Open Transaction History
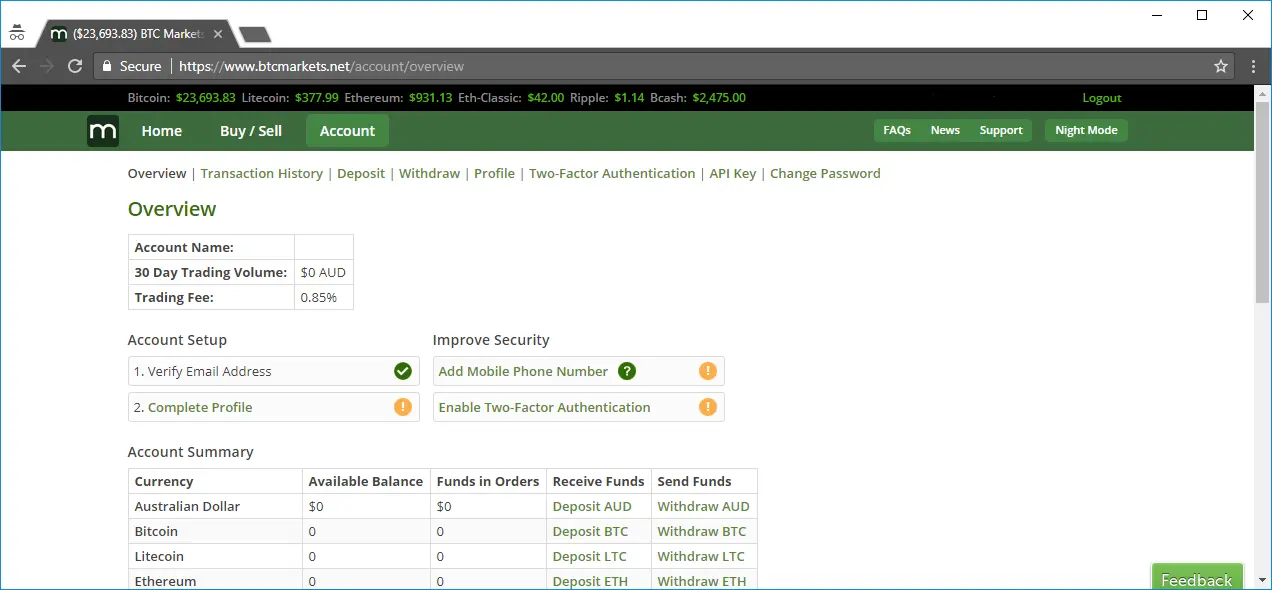 pos(262,173)
